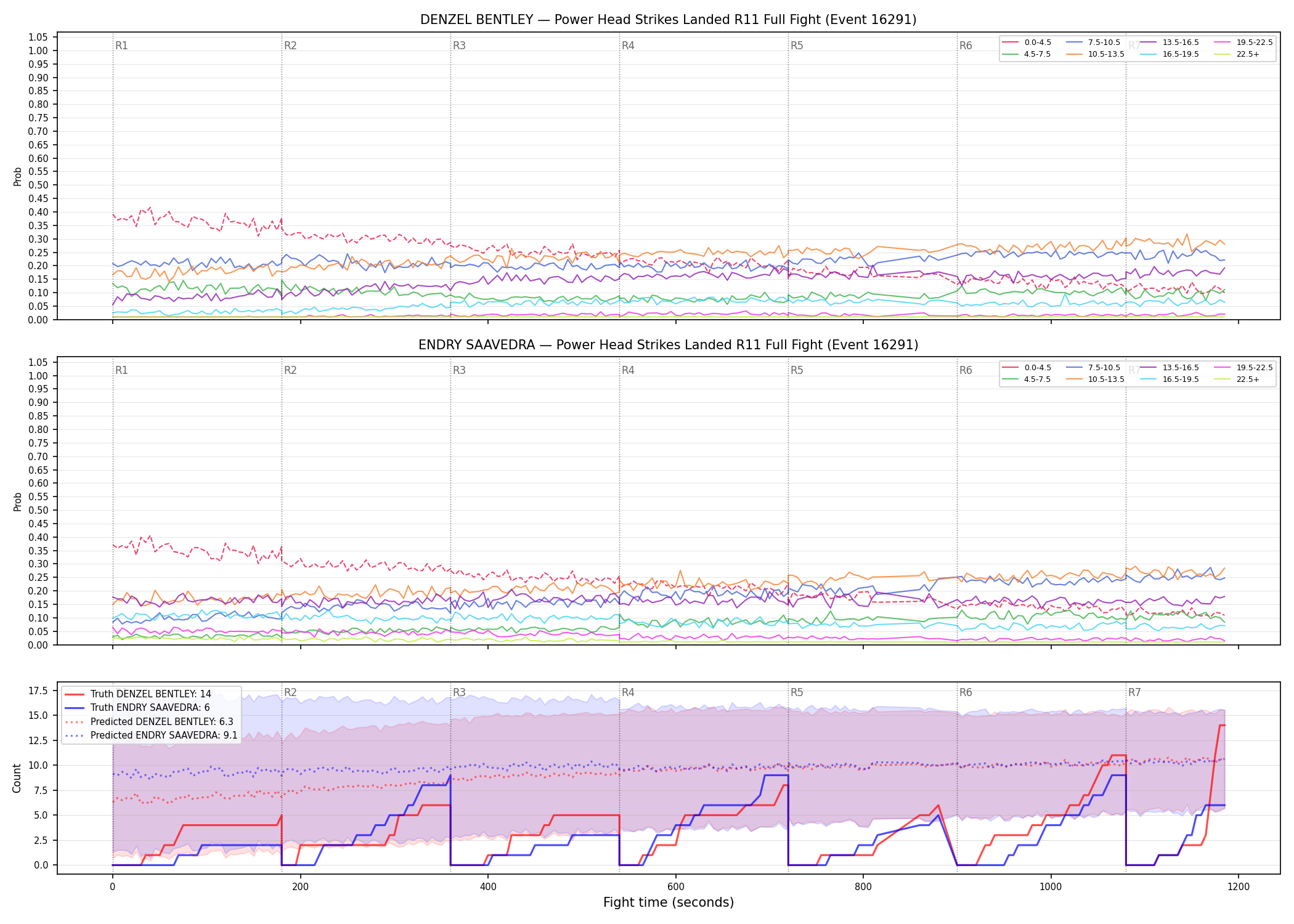Click the Fight time (seconds) axis label

click(x=669, y=902)
